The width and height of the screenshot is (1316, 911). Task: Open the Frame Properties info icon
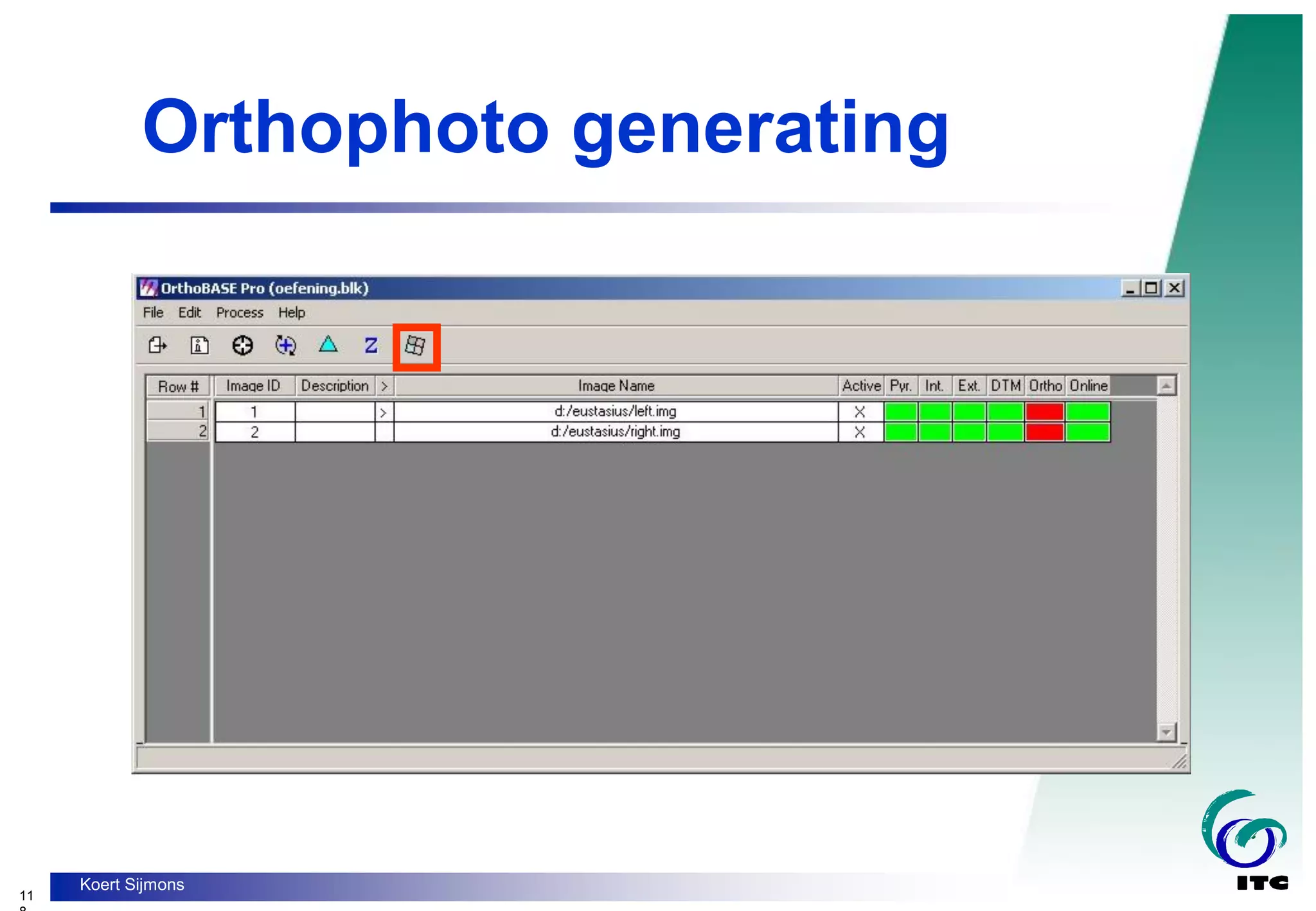[x=199, y=346]
